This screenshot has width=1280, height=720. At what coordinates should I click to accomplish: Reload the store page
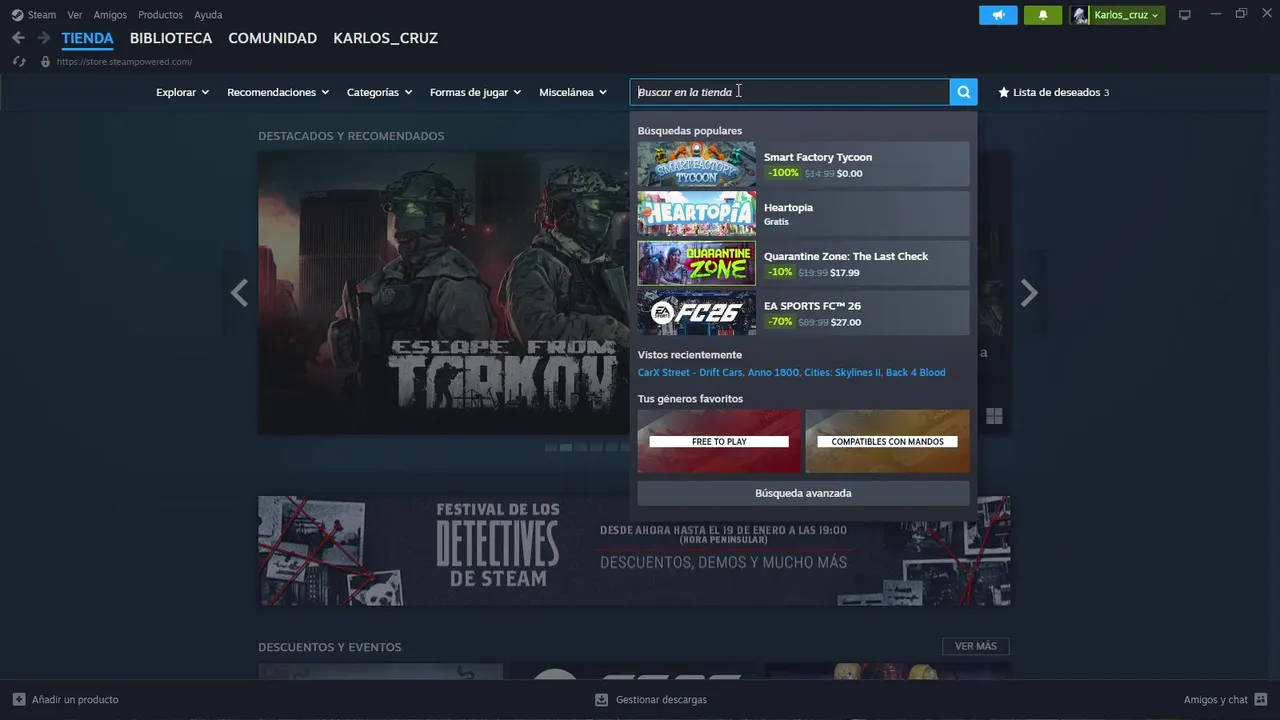[18, 62]
